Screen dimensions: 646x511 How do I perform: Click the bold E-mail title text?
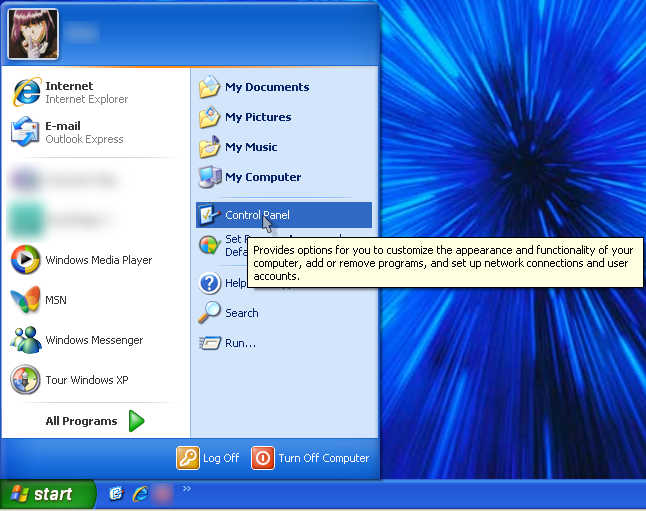[63, 126]
